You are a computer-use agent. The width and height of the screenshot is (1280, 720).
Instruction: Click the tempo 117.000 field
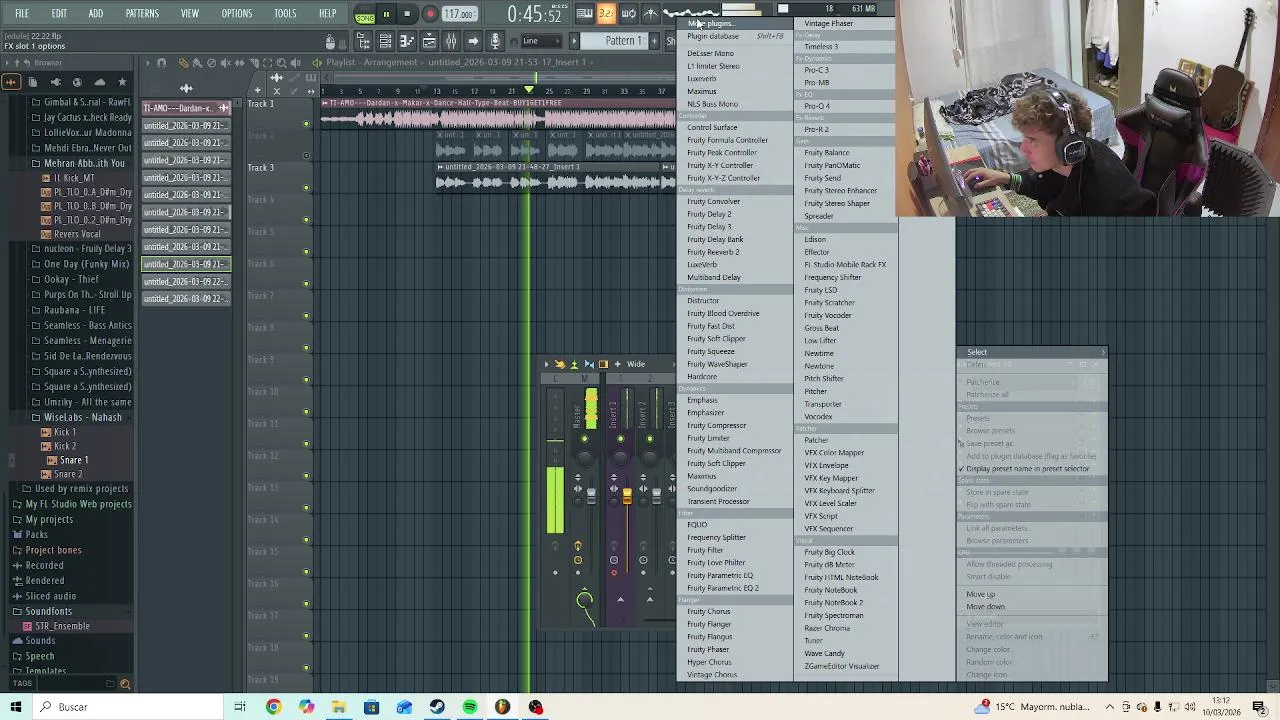click(x=459, y=14)
